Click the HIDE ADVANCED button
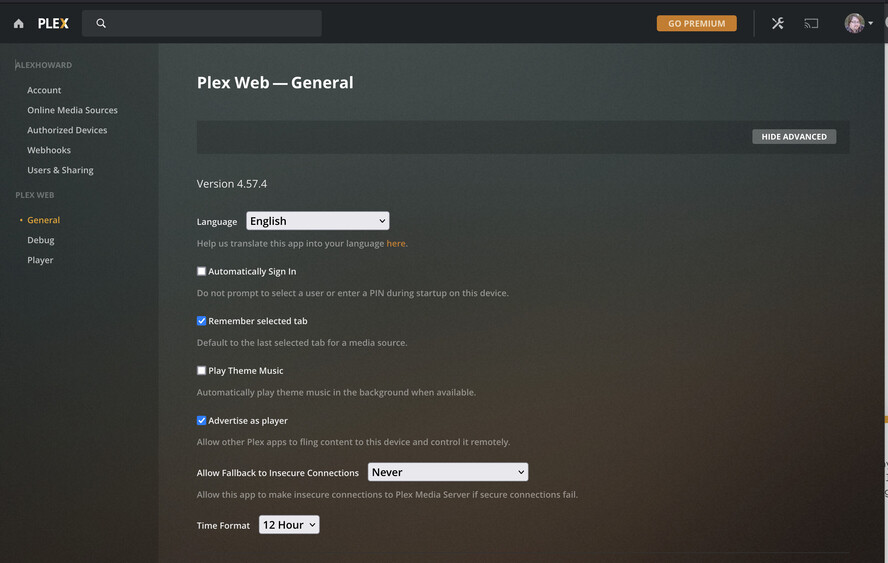The height and width of the screenshot is (563, 888). [x=794, y=137]
